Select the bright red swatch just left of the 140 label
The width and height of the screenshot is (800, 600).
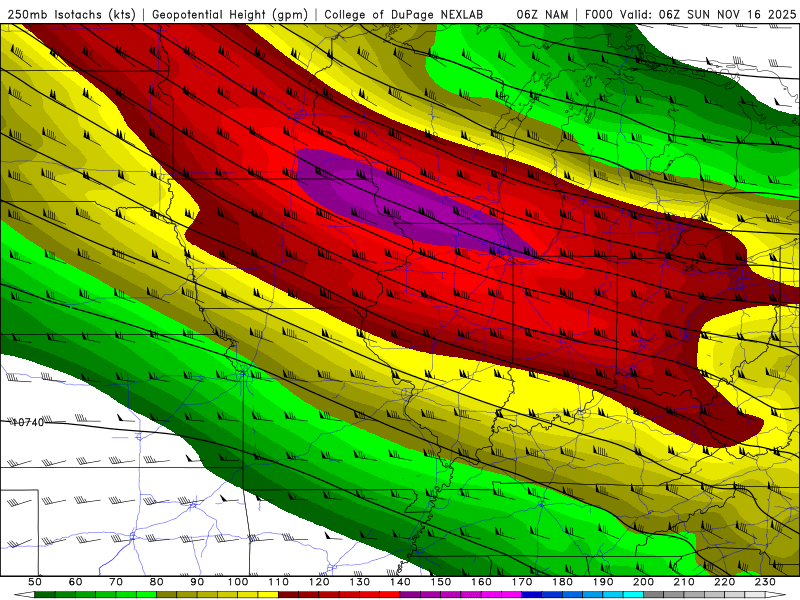[390, 595]
